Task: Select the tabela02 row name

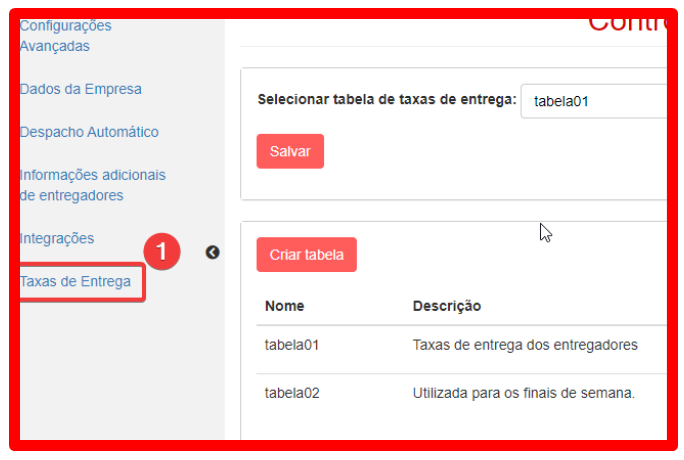Action: [292, 393]
